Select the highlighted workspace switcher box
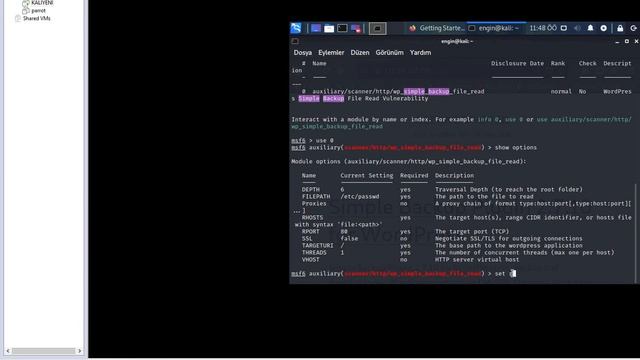Viewport: 640px width, 360px height. coord(378,28)
